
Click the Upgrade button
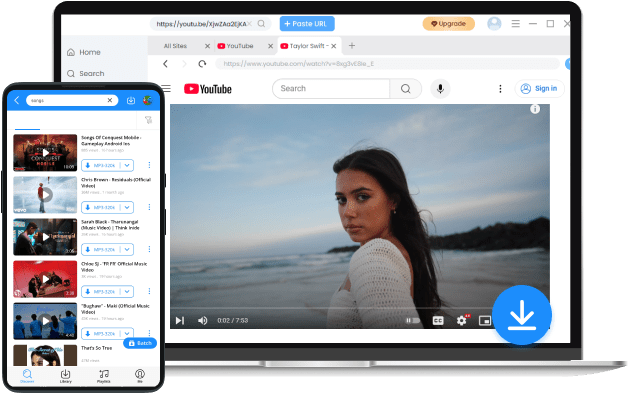tap(449, 24)
